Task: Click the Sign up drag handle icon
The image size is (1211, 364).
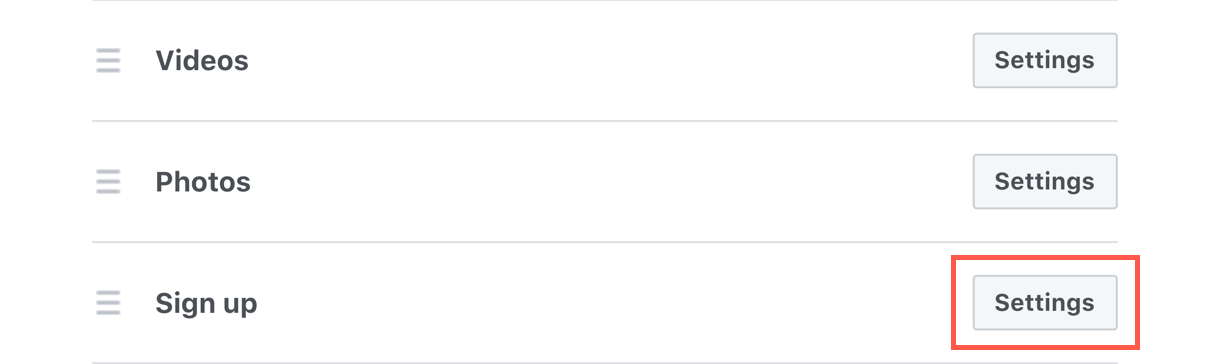Action: 108,302
